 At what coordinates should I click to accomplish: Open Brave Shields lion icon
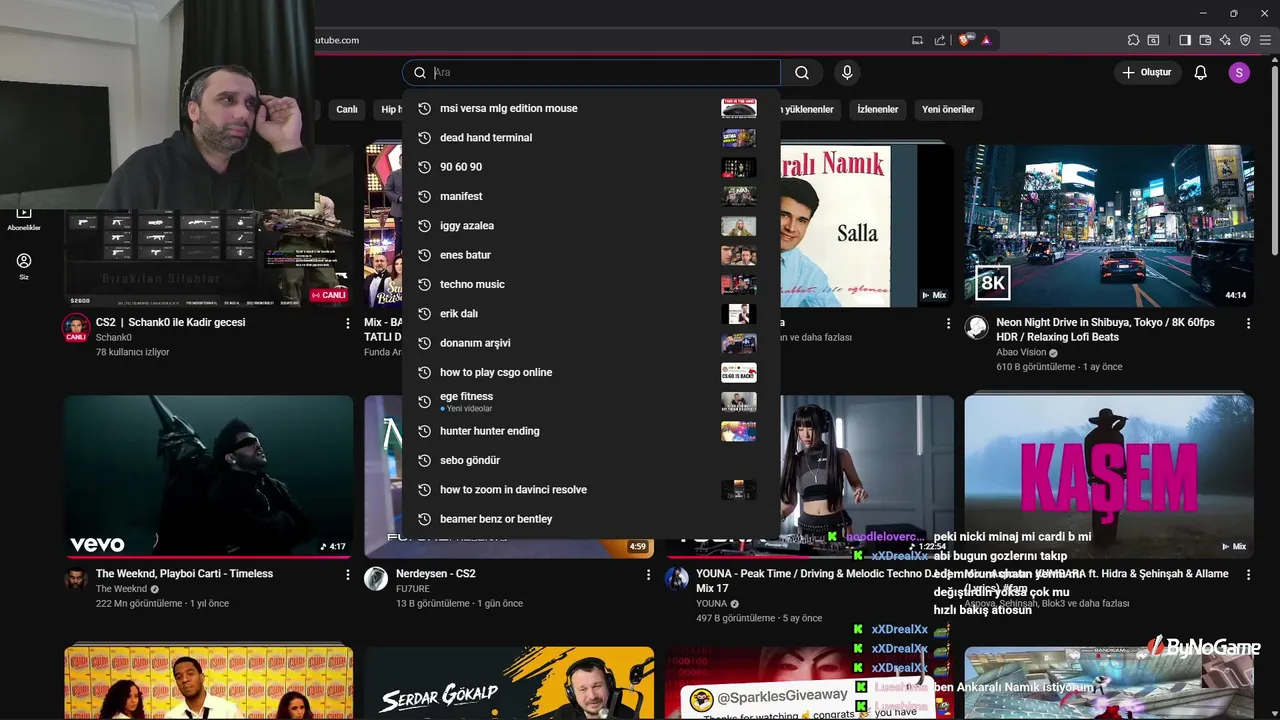(965, 40)
